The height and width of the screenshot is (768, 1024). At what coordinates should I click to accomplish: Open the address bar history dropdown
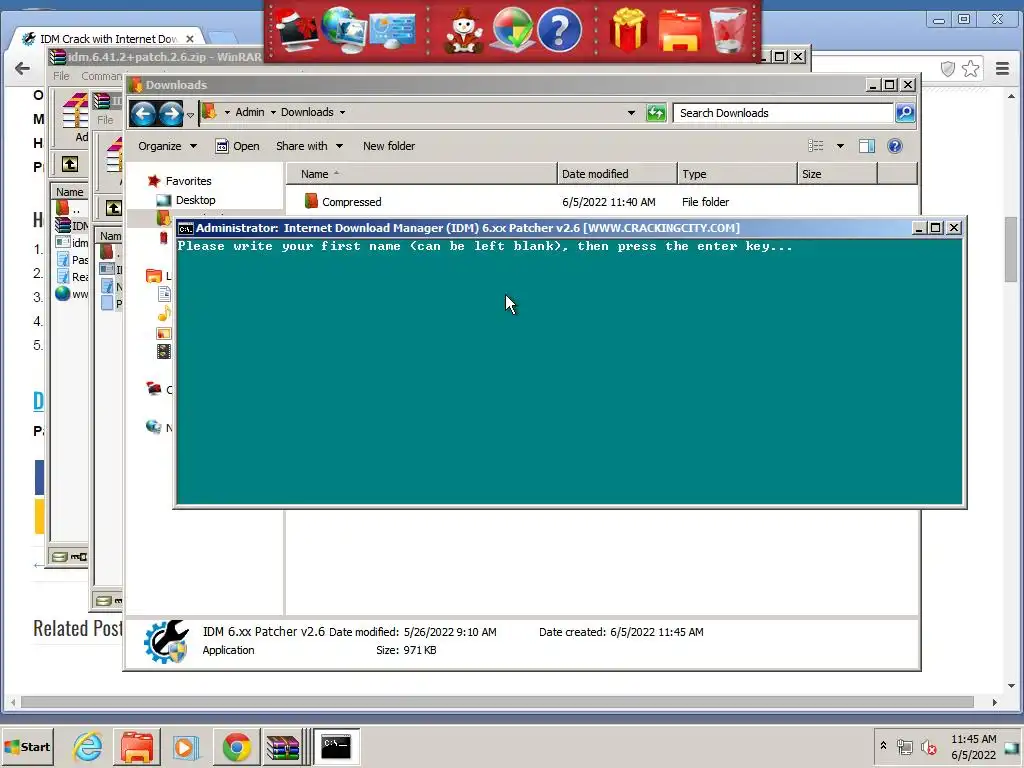tap(631, 113)
